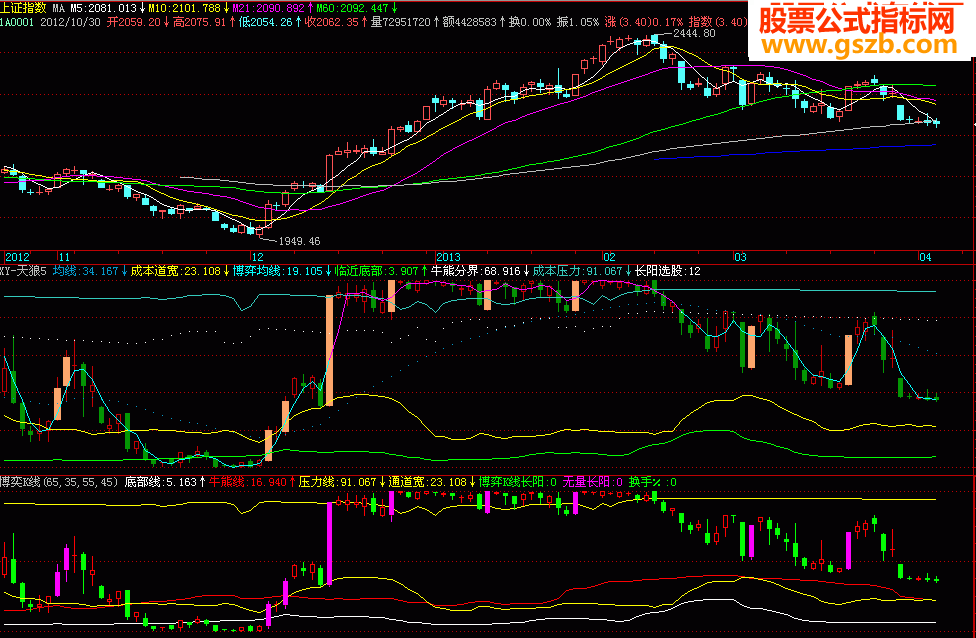Click the 11 month marker on time axis
Screen dimensions: 976x638
pos(64,257)
